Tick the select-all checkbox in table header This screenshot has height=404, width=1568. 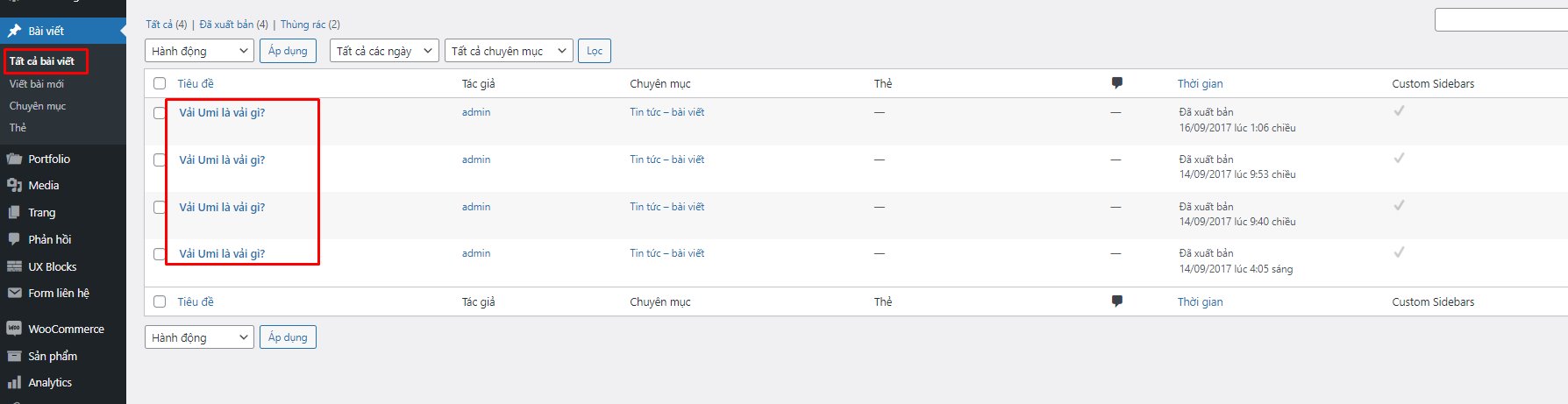click(160, 83)
